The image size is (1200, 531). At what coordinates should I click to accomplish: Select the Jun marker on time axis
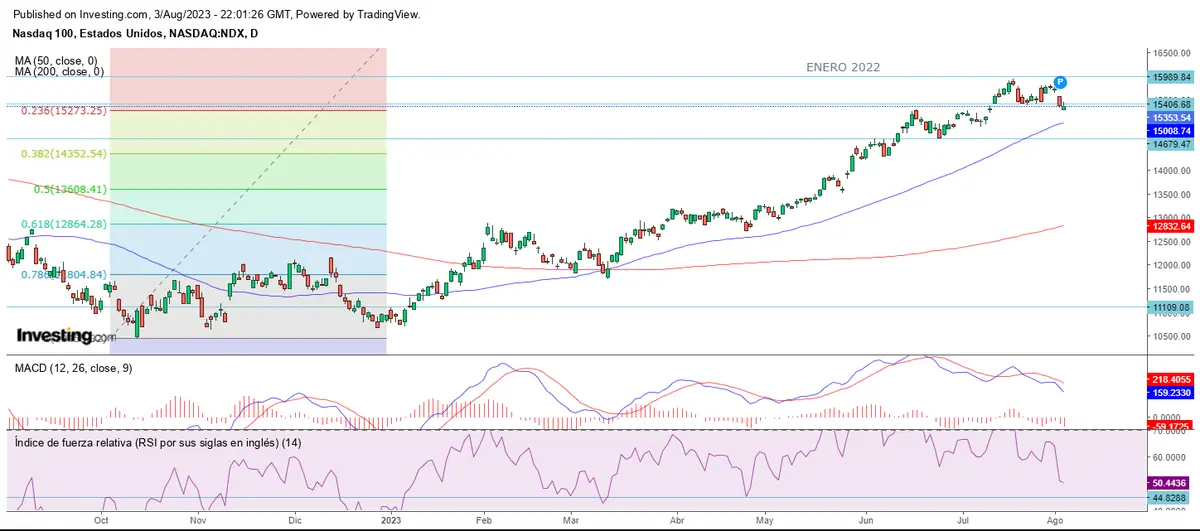click(864, 521)
